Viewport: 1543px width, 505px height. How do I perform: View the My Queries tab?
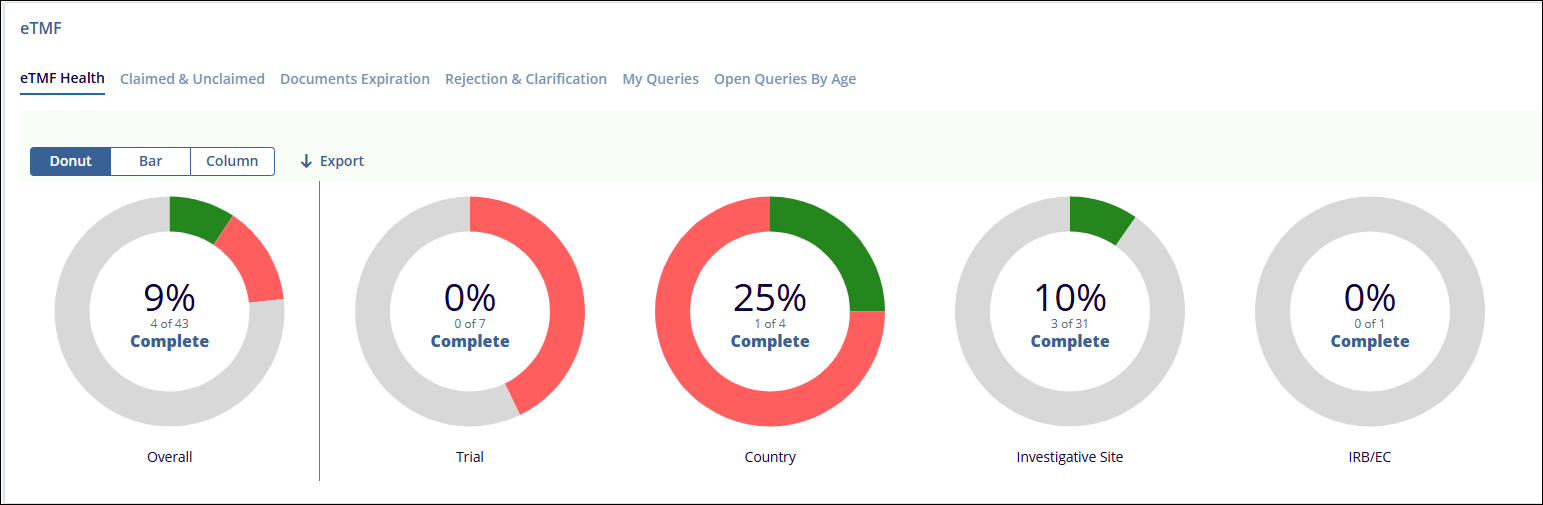coord(660,79)
